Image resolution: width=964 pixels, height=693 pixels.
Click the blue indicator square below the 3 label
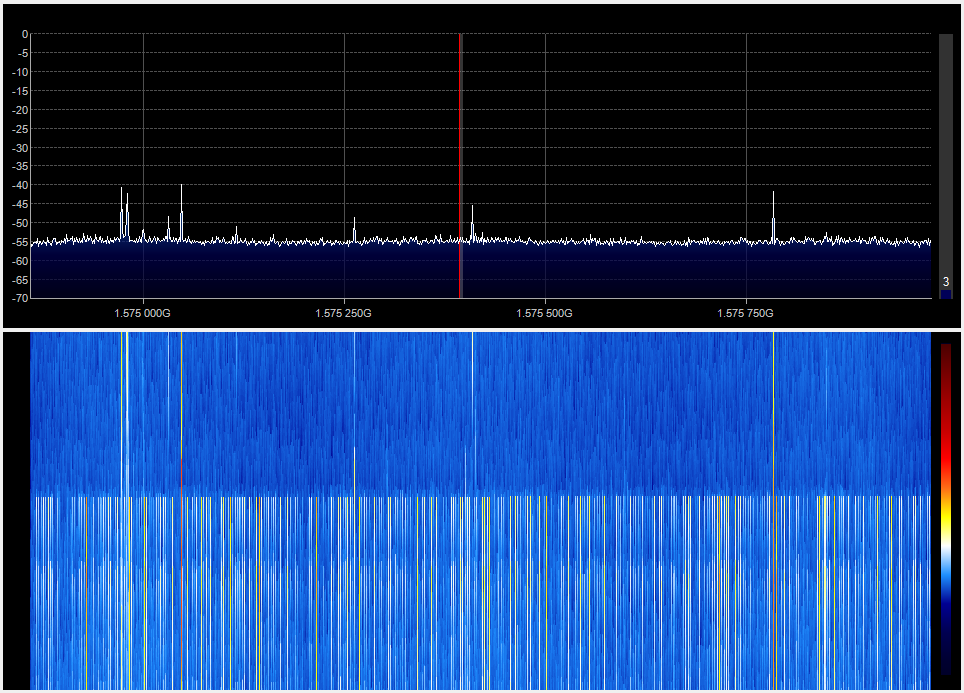click(x=944, y=293)
